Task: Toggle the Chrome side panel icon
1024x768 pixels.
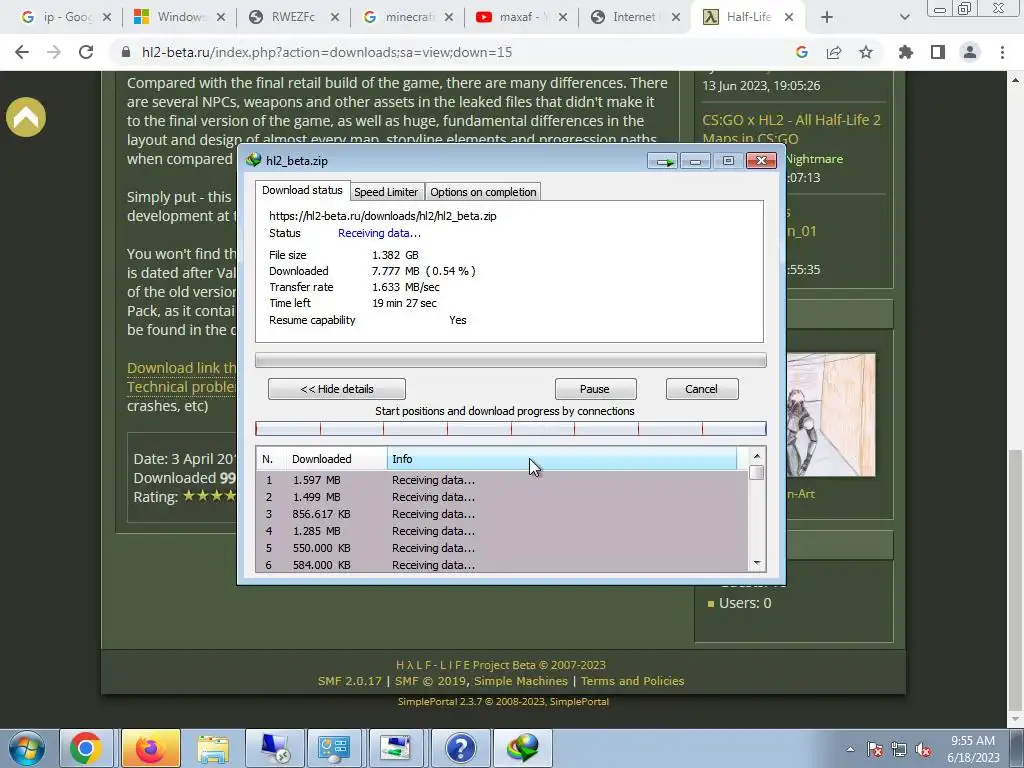Action: (x=938, y=52)
